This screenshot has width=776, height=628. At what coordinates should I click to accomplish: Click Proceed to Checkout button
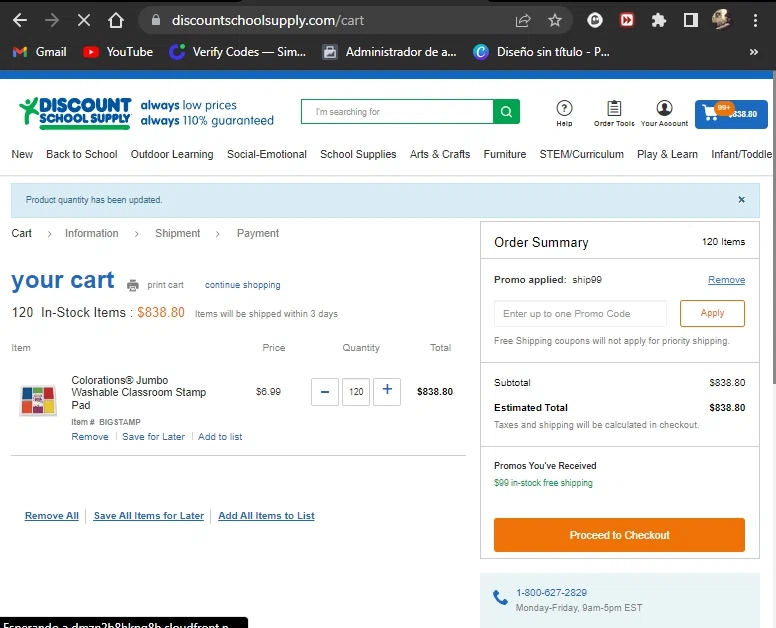[x=619, y=535]
